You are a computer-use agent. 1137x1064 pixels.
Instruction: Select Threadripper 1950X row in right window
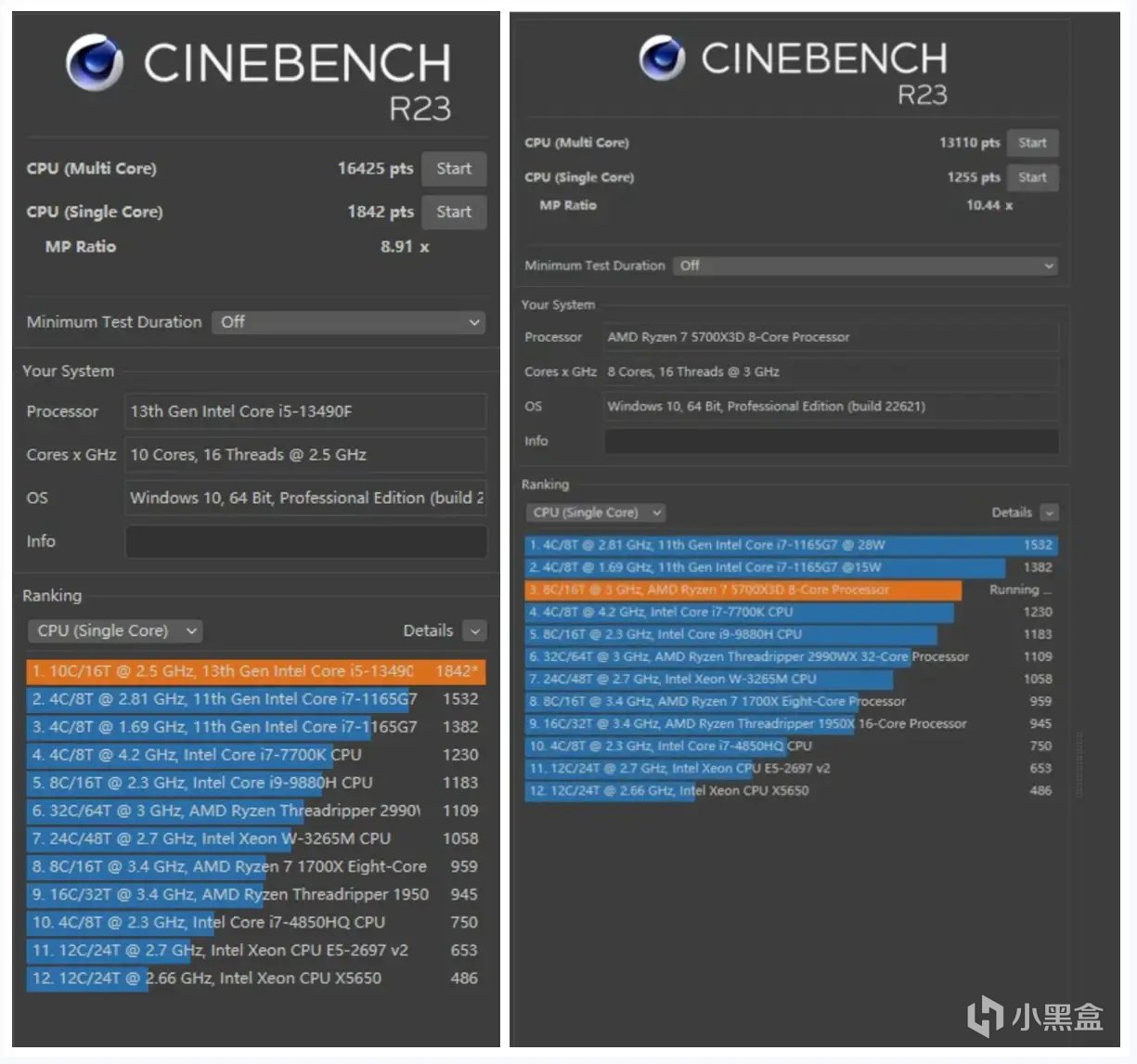[x=791, y=723]
